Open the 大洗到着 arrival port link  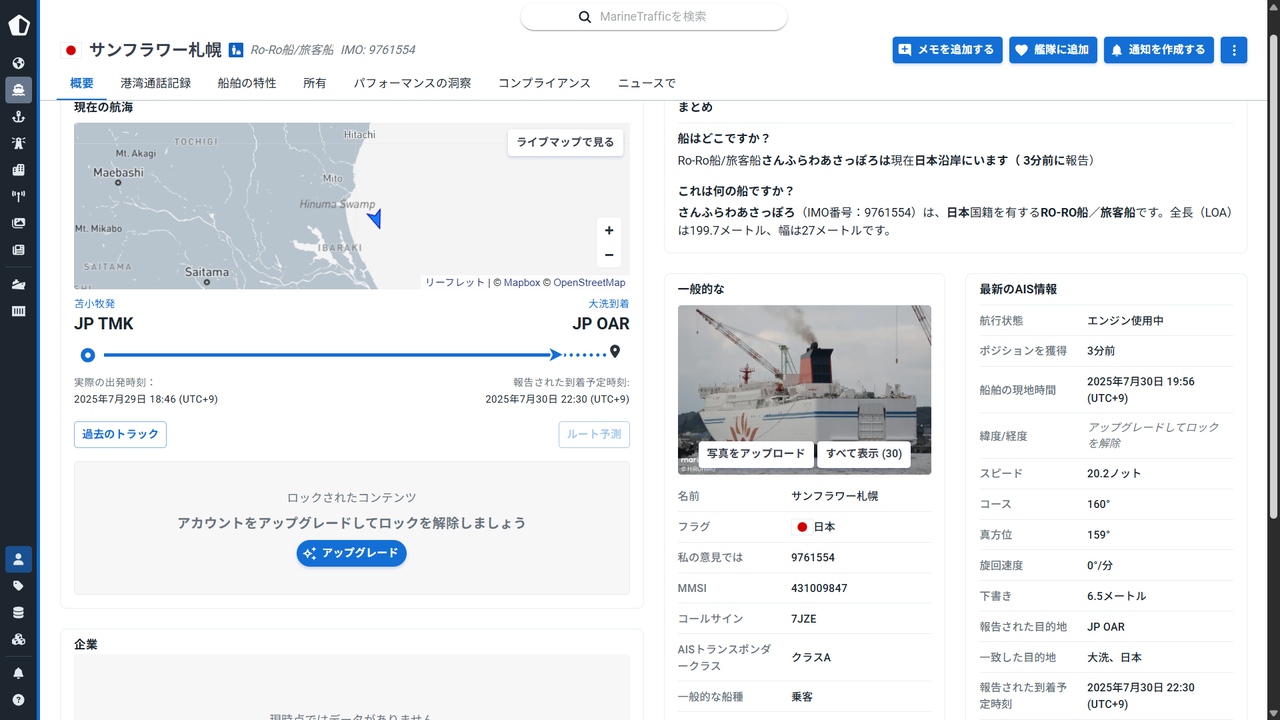[609, 304]
